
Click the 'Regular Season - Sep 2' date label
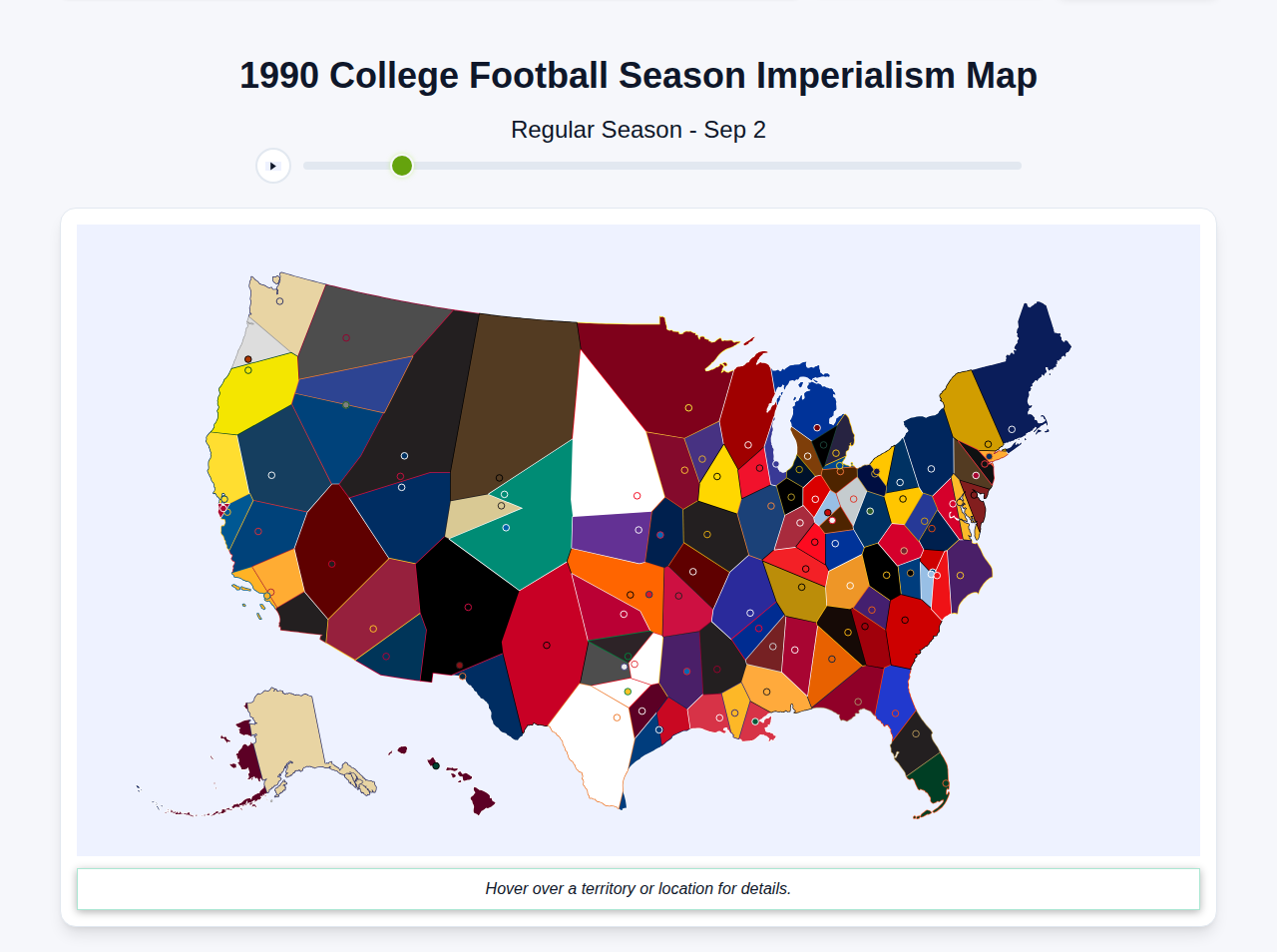point(638,129)
